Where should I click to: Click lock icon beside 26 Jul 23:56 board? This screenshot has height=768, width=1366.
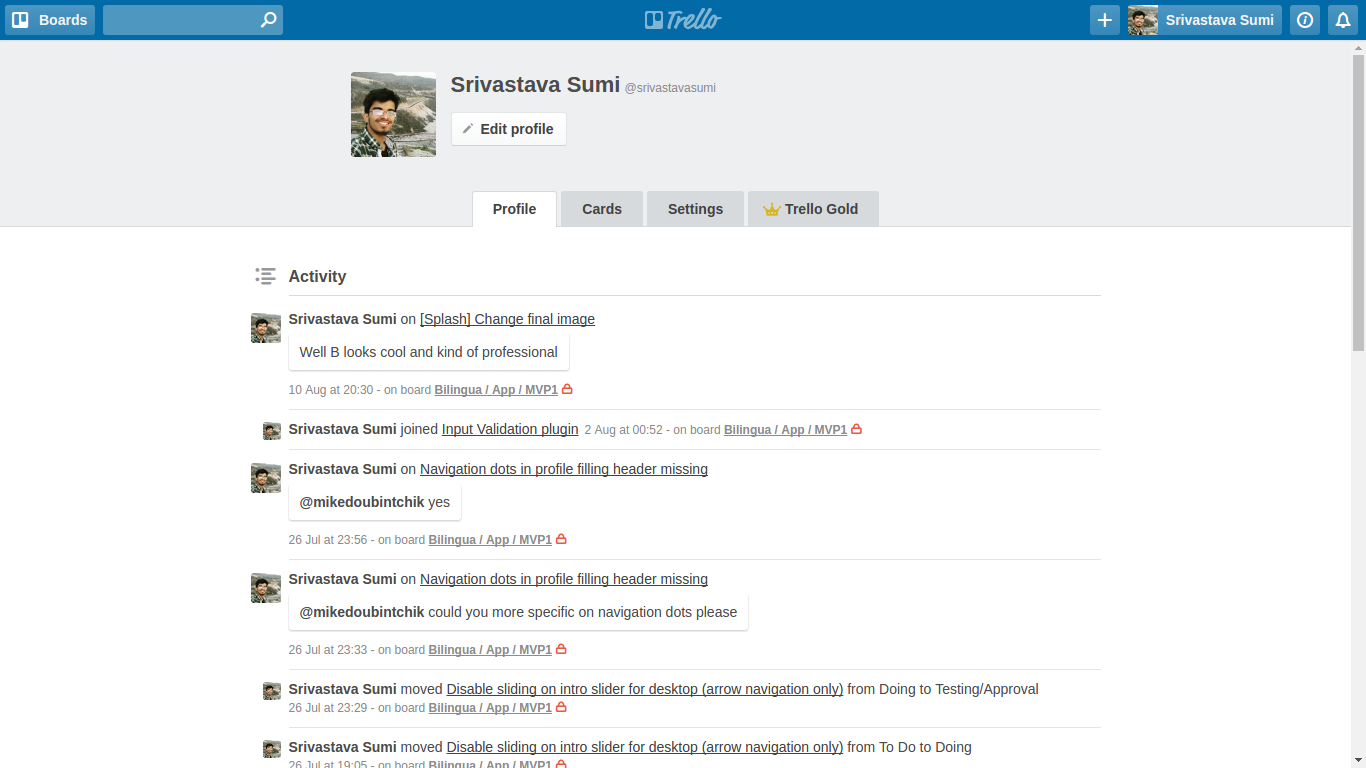562,539
